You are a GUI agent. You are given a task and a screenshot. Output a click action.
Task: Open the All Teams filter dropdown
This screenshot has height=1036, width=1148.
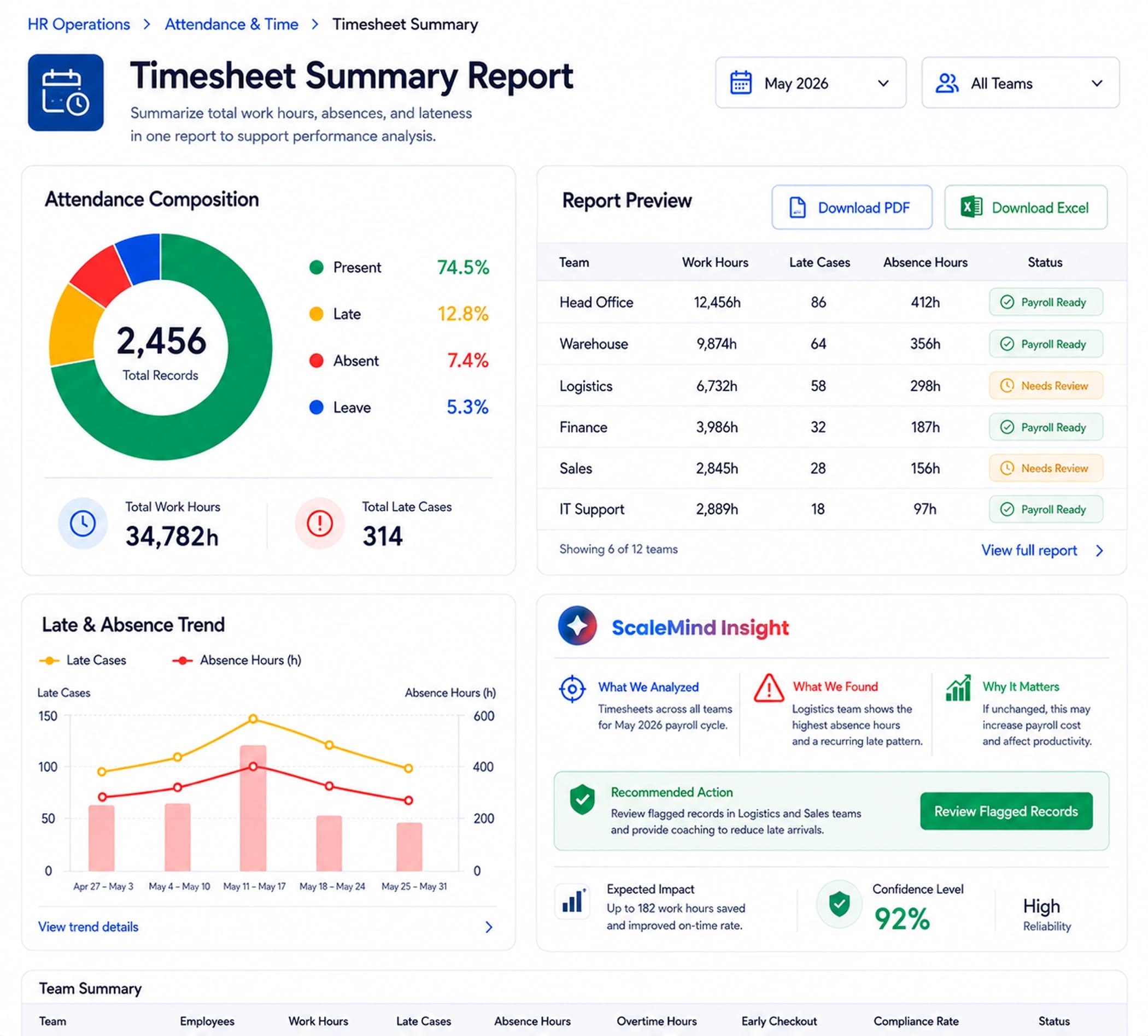1021,83
